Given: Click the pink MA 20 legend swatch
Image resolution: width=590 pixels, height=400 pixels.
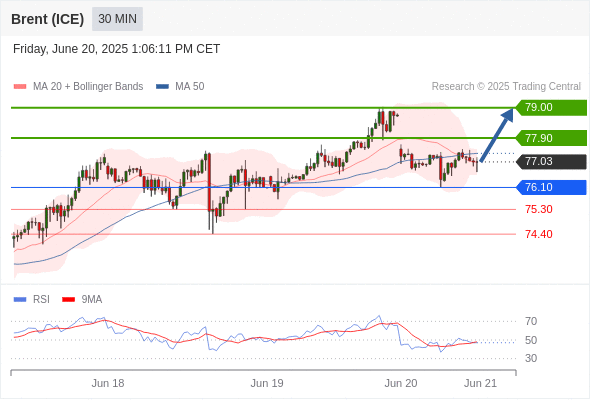Looking at the screenshot, I should pos(20,87).
